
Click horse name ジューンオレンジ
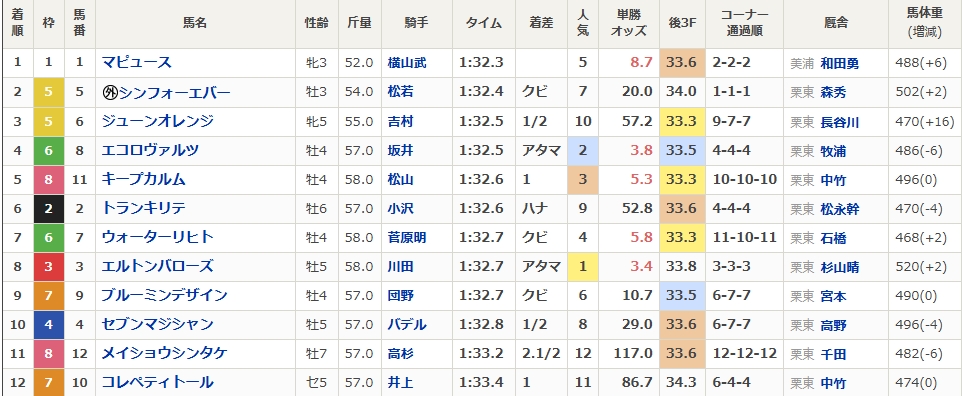tap(158, 122)
